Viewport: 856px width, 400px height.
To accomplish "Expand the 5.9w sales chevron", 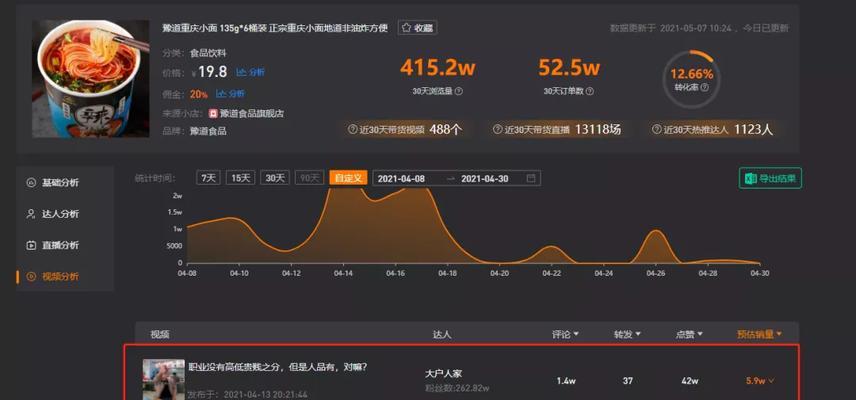I will point(771,381).
